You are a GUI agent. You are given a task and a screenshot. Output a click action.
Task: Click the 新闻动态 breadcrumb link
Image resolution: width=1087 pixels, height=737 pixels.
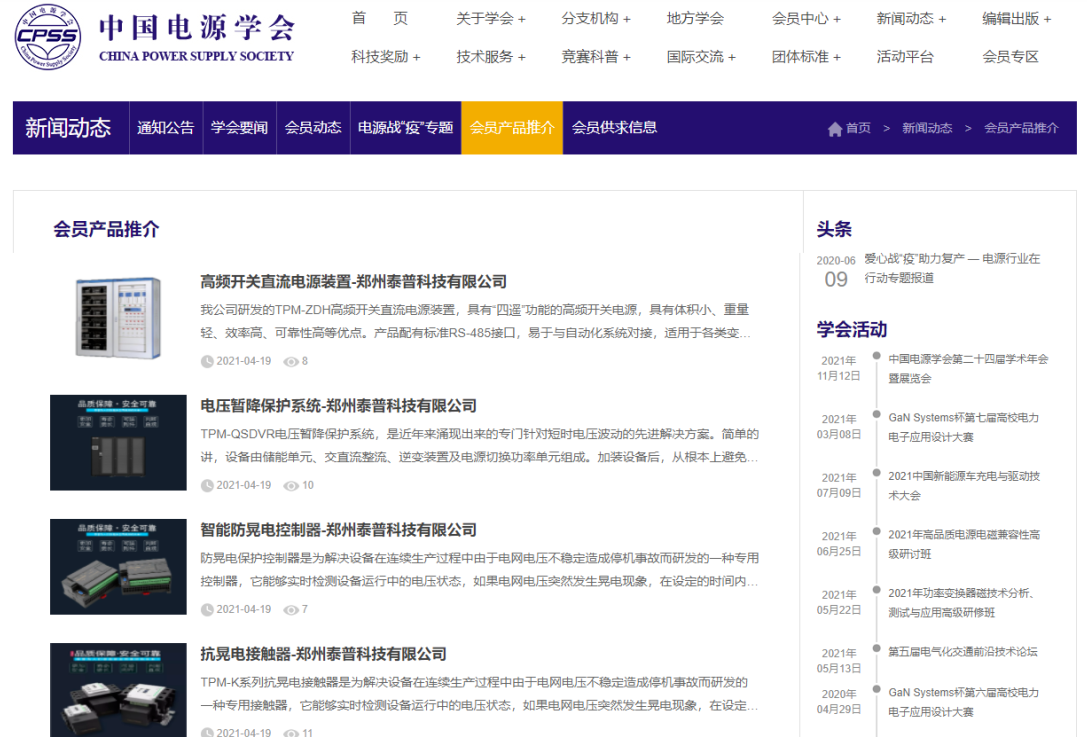click(x=927, y=128)
